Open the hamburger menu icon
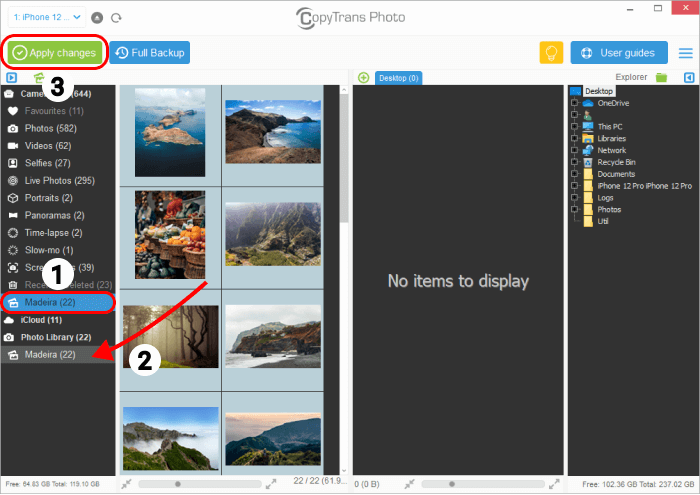This screenshot has width=700, height=495. point(685,53)
